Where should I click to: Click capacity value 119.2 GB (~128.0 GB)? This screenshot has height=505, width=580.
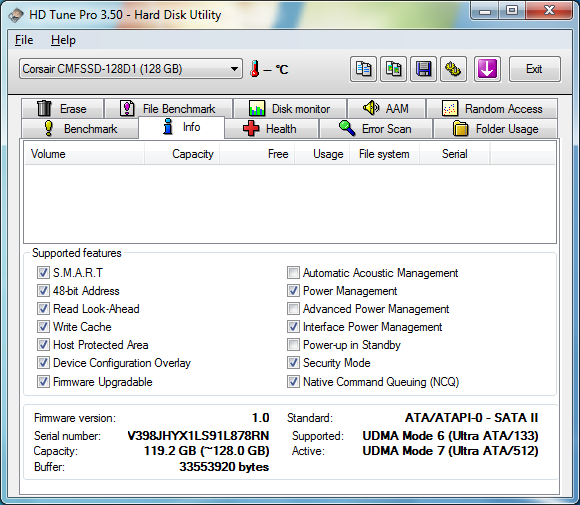pyautogui.click(x=206, y=451)
